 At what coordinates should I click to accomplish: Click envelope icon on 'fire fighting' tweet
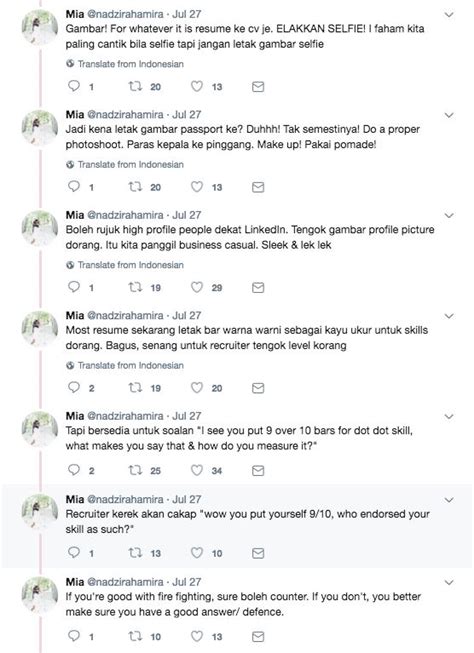(x=258, y=636)
